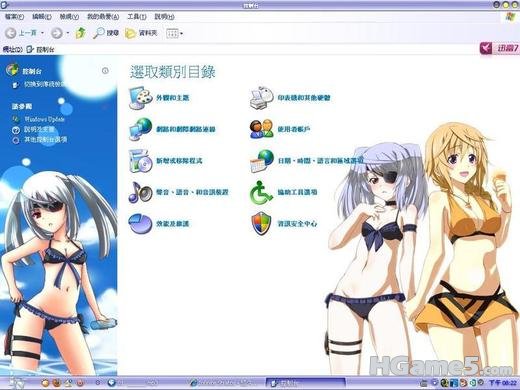The width and height of the screenshot is (520, 390).
Task: Open the 檔案 menu
Action: (x=14, y=16)
